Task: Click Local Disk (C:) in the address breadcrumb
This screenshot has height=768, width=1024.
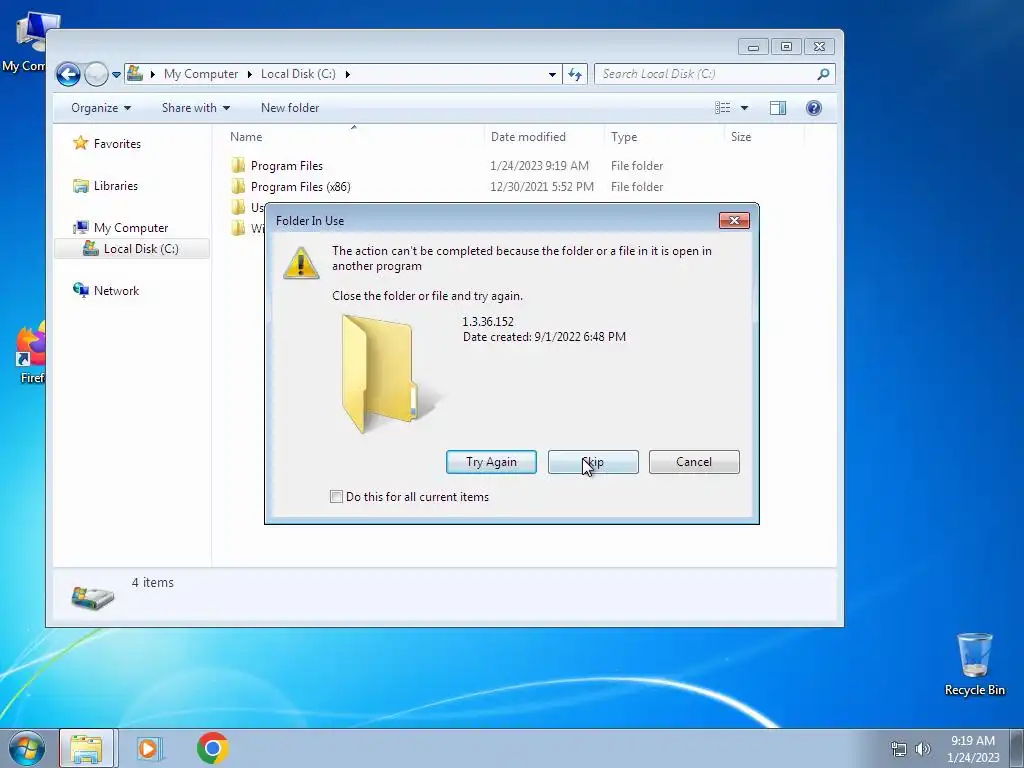Action: [298, 74]
